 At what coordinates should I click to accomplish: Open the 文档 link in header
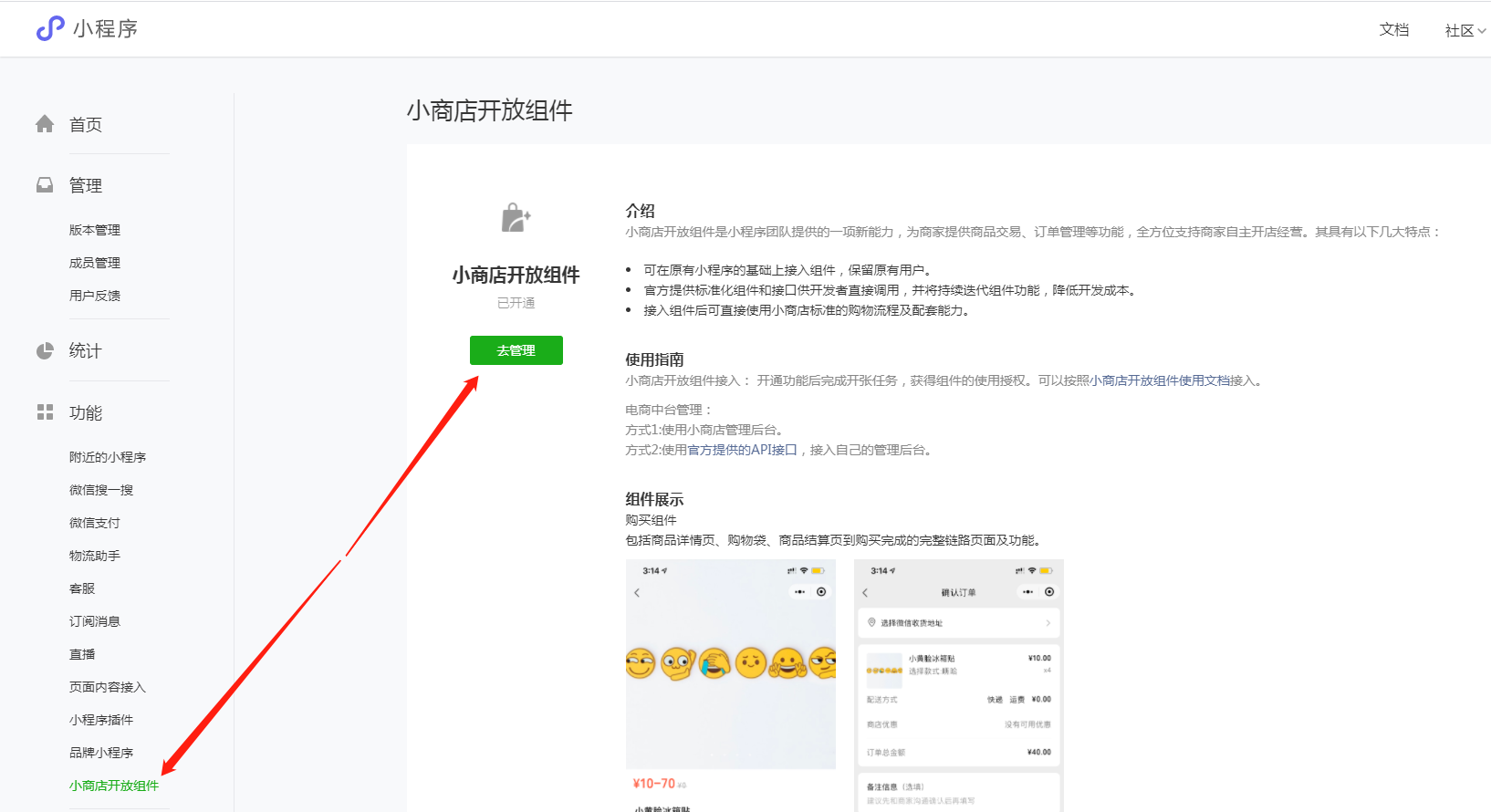pos(1394,30)
